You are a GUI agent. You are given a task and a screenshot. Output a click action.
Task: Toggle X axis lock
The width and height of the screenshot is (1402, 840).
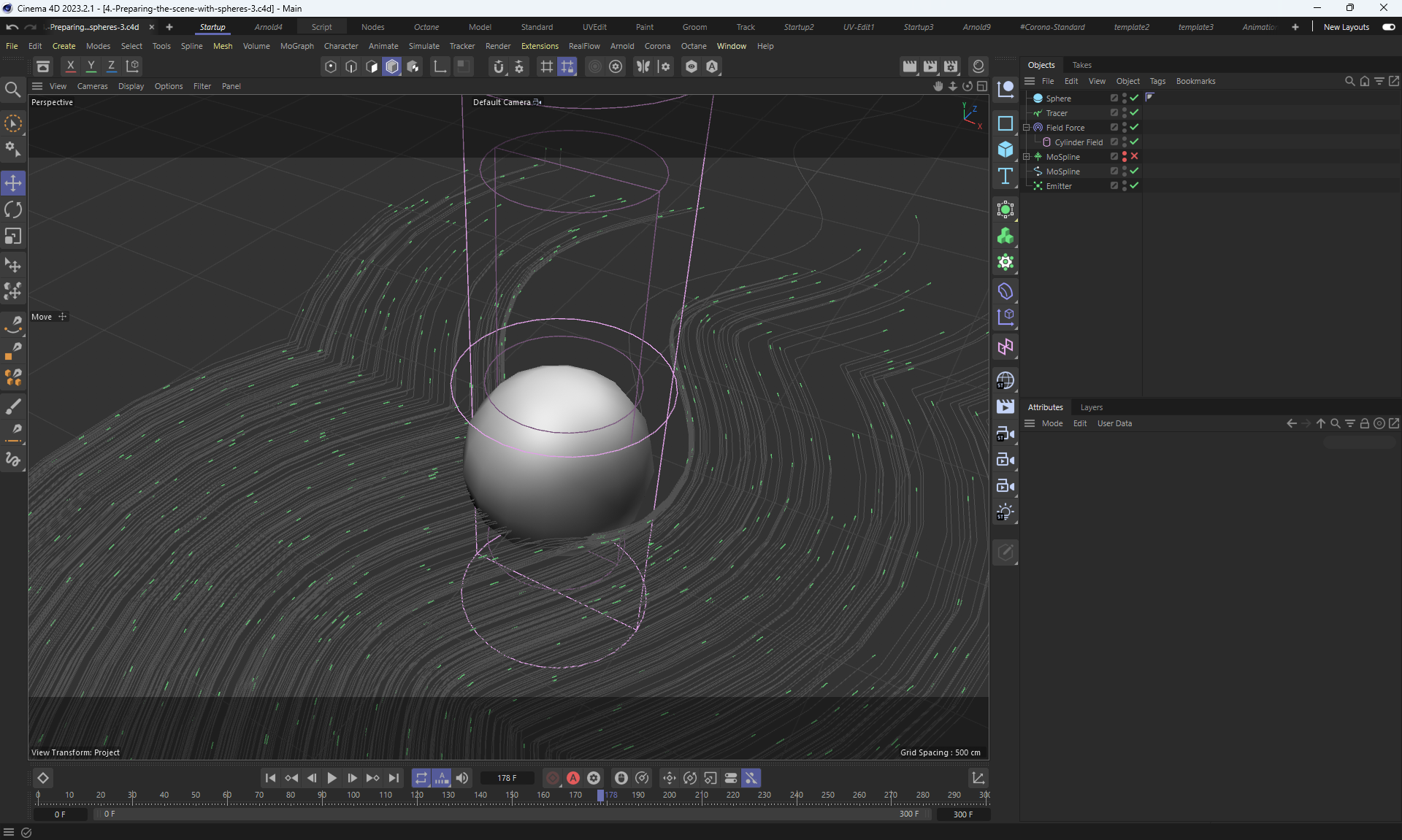pos(70,66)
